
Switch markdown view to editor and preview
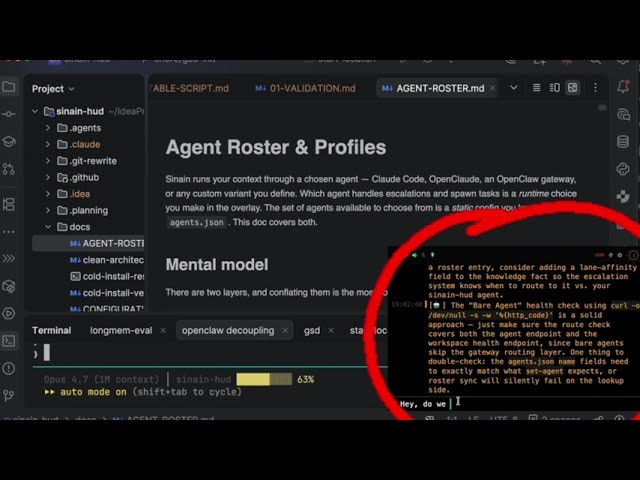pos(554,88)
